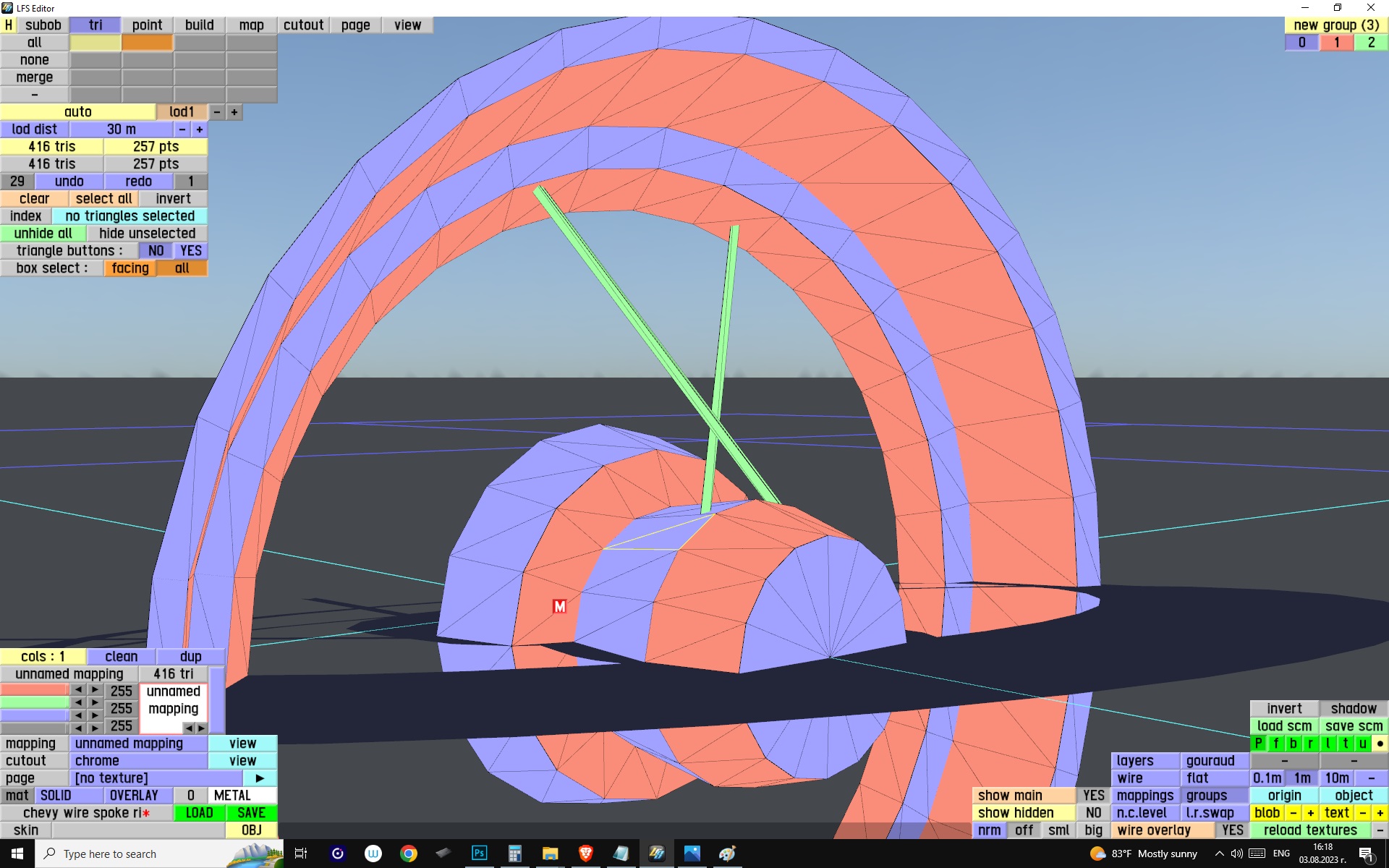Open the unnamed mapping selector

(138, 744)
